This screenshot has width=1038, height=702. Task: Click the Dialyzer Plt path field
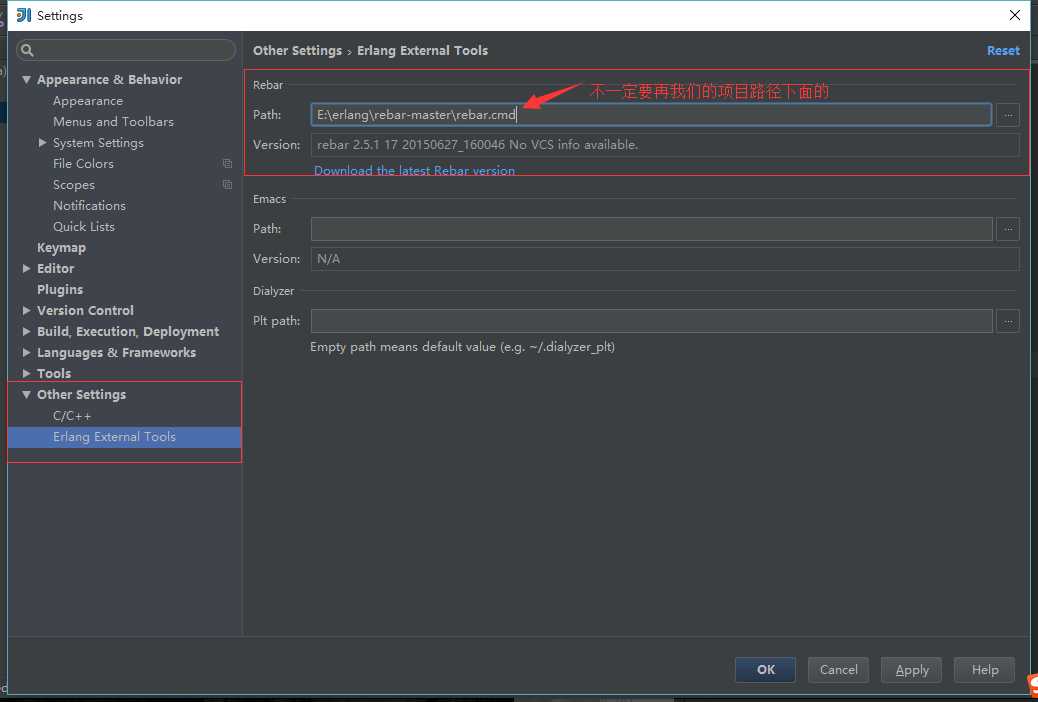(651, 321)
